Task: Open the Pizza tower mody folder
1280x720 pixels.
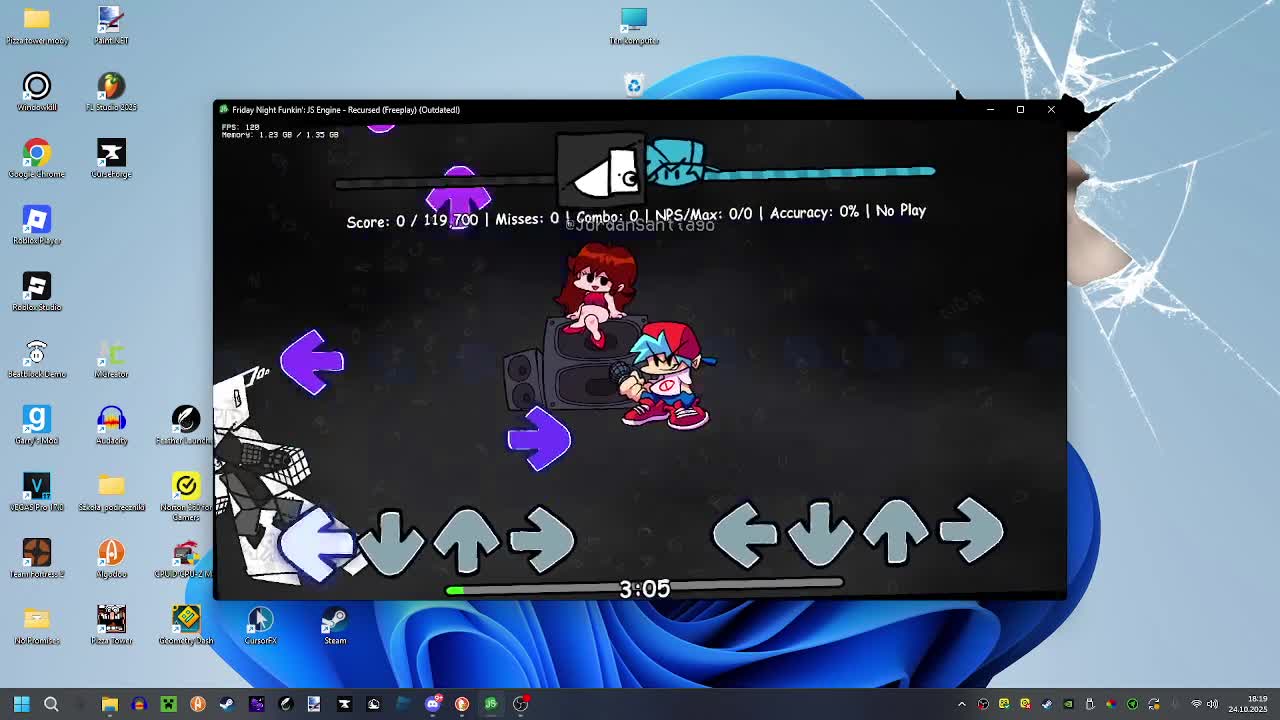Action: (37, 25)
